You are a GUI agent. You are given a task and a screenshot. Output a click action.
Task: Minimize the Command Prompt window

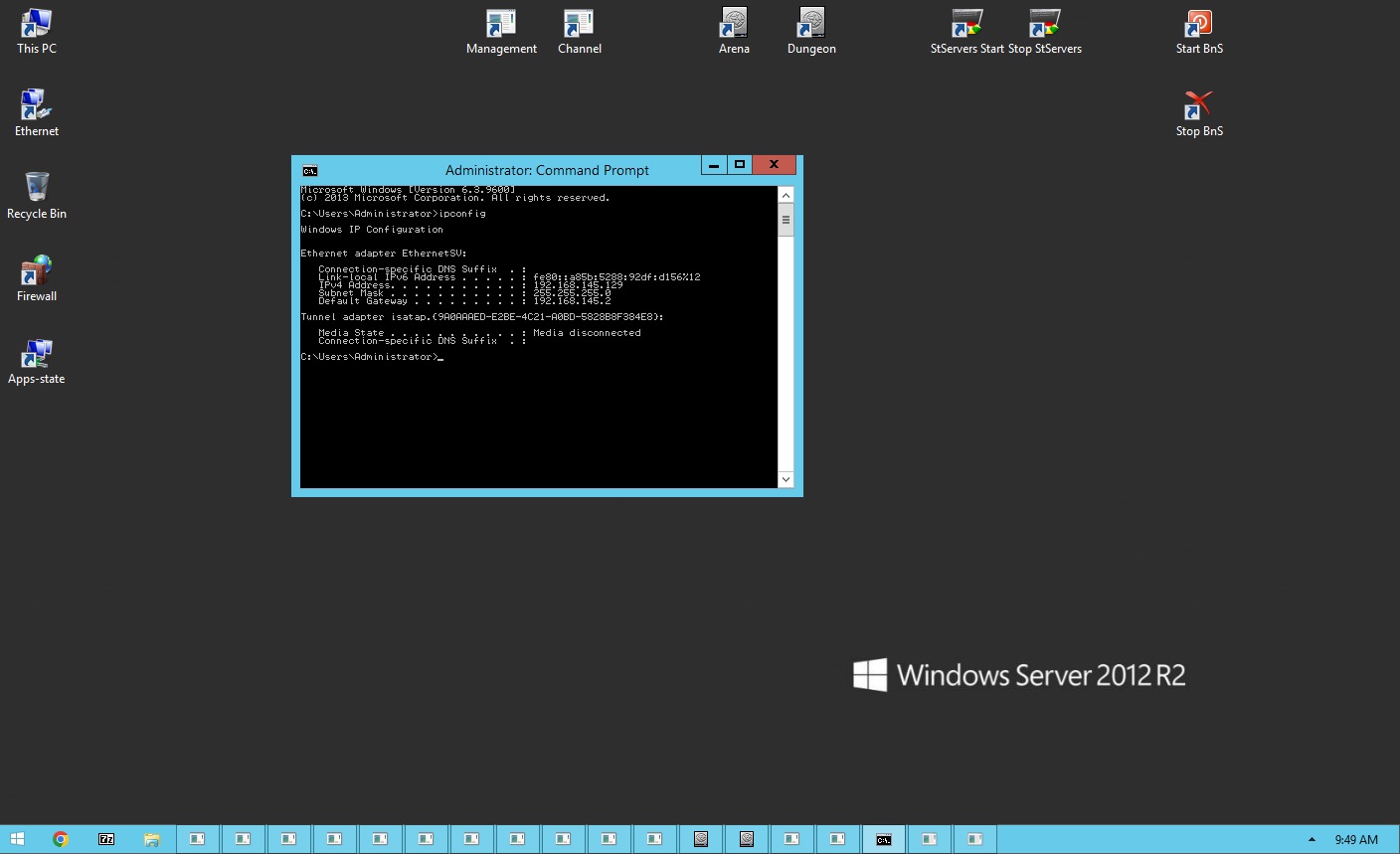click(x=714, y=165)
